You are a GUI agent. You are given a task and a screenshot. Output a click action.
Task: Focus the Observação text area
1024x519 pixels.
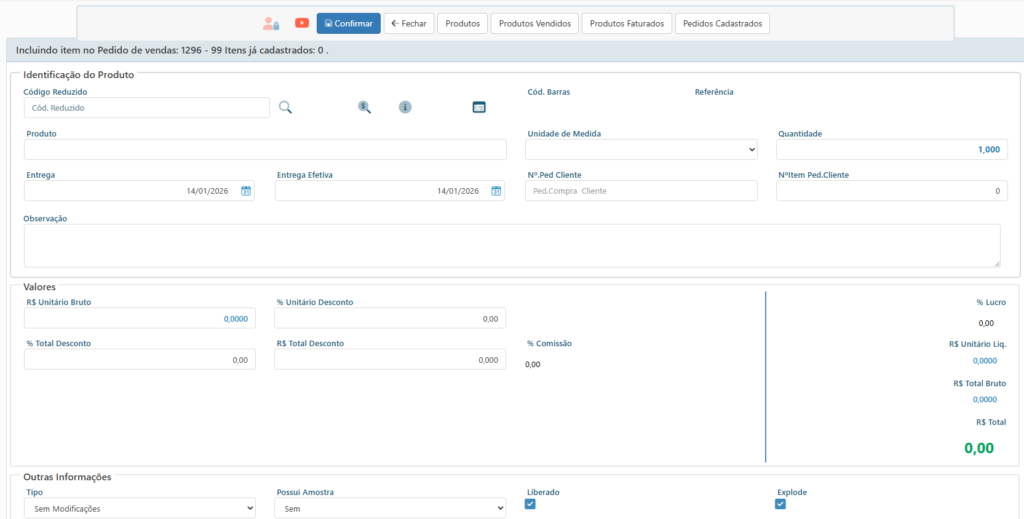(511, 245)
